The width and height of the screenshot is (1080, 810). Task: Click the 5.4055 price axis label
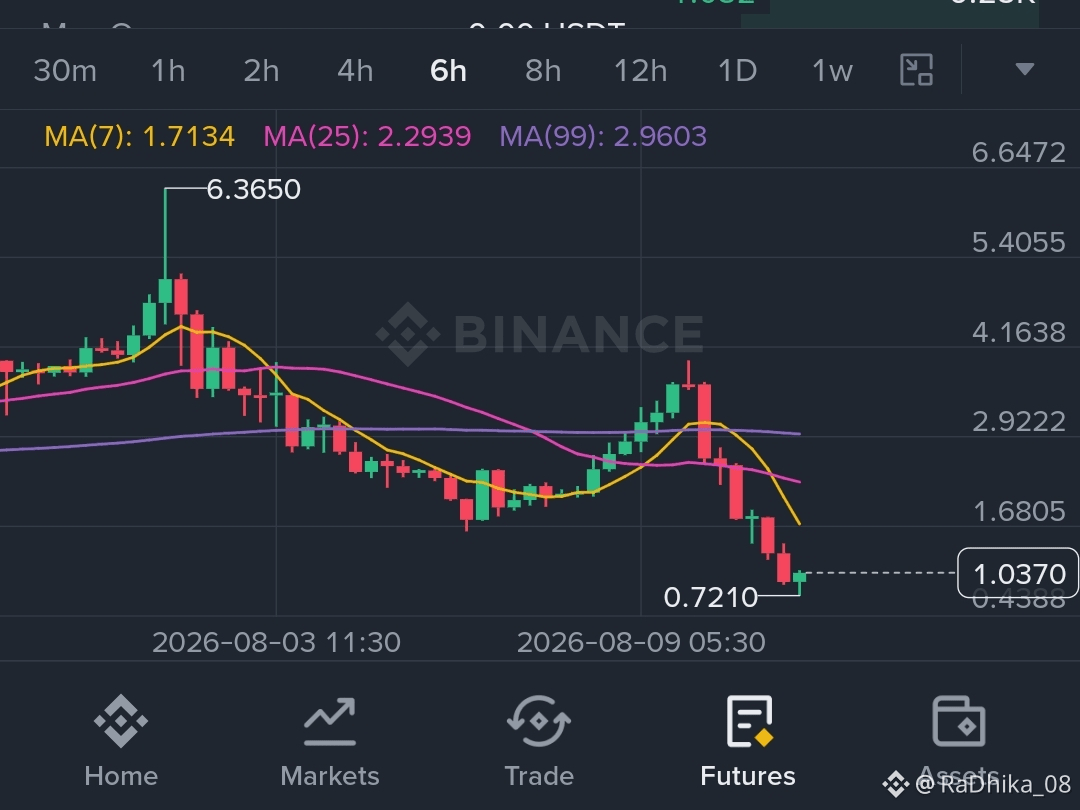coord(1019,242)
